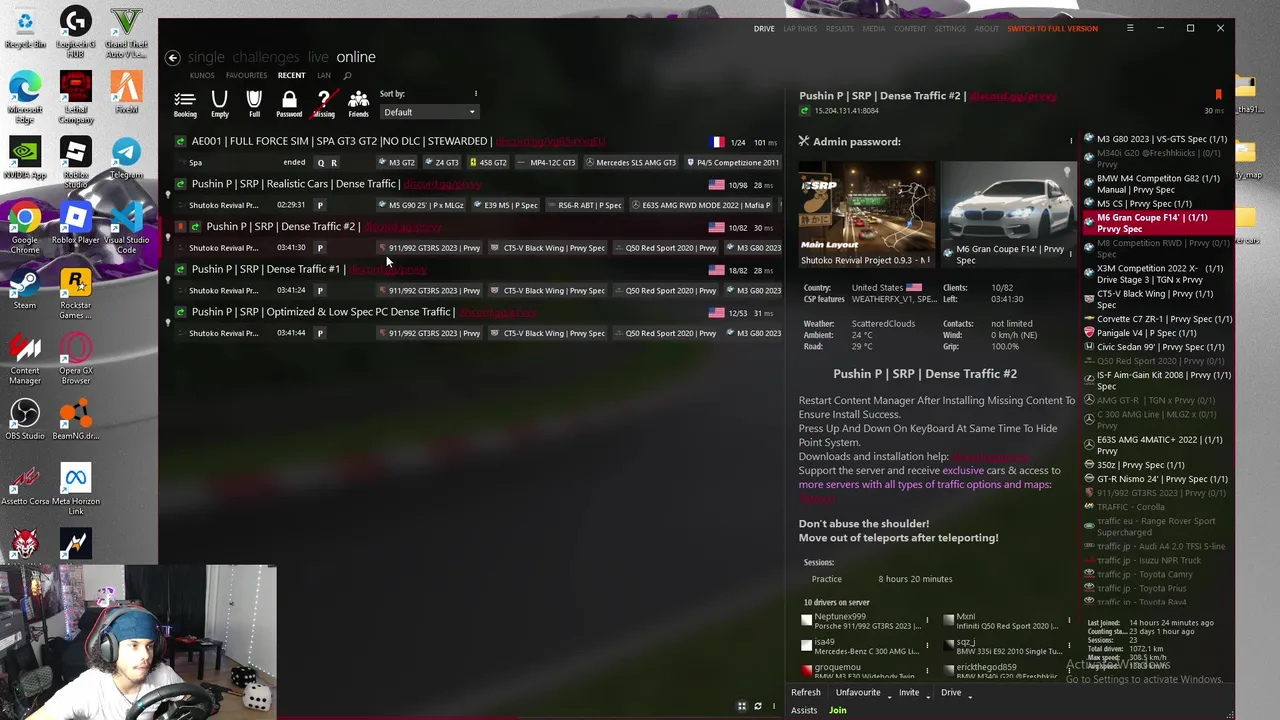
Task: Open the DRIVE menu in title bar
Action: [x=764, y=29]
